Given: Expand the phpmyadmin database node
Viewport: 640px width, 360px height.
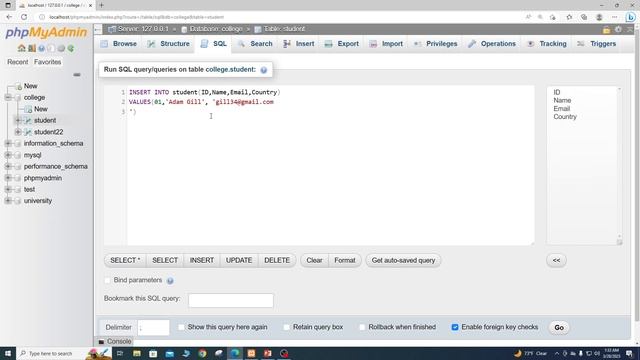Looking at the screenshot, I should [x=8, y=178].
